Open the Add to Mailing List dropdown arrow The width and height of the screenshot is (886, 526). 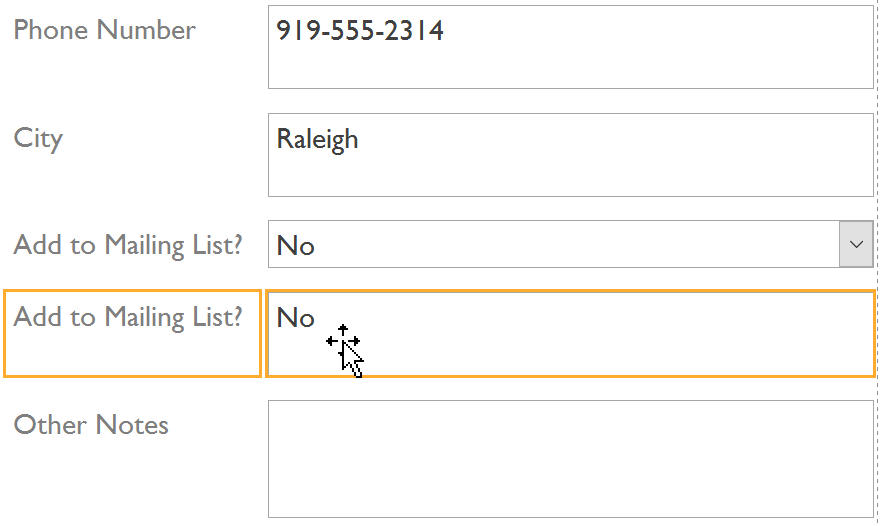click(x=857, y=245)
